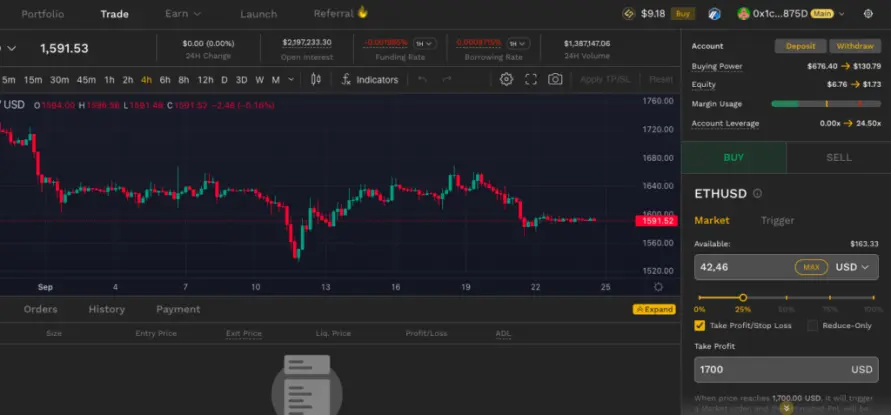Set chart interval to W

click(x=260, y=80)
